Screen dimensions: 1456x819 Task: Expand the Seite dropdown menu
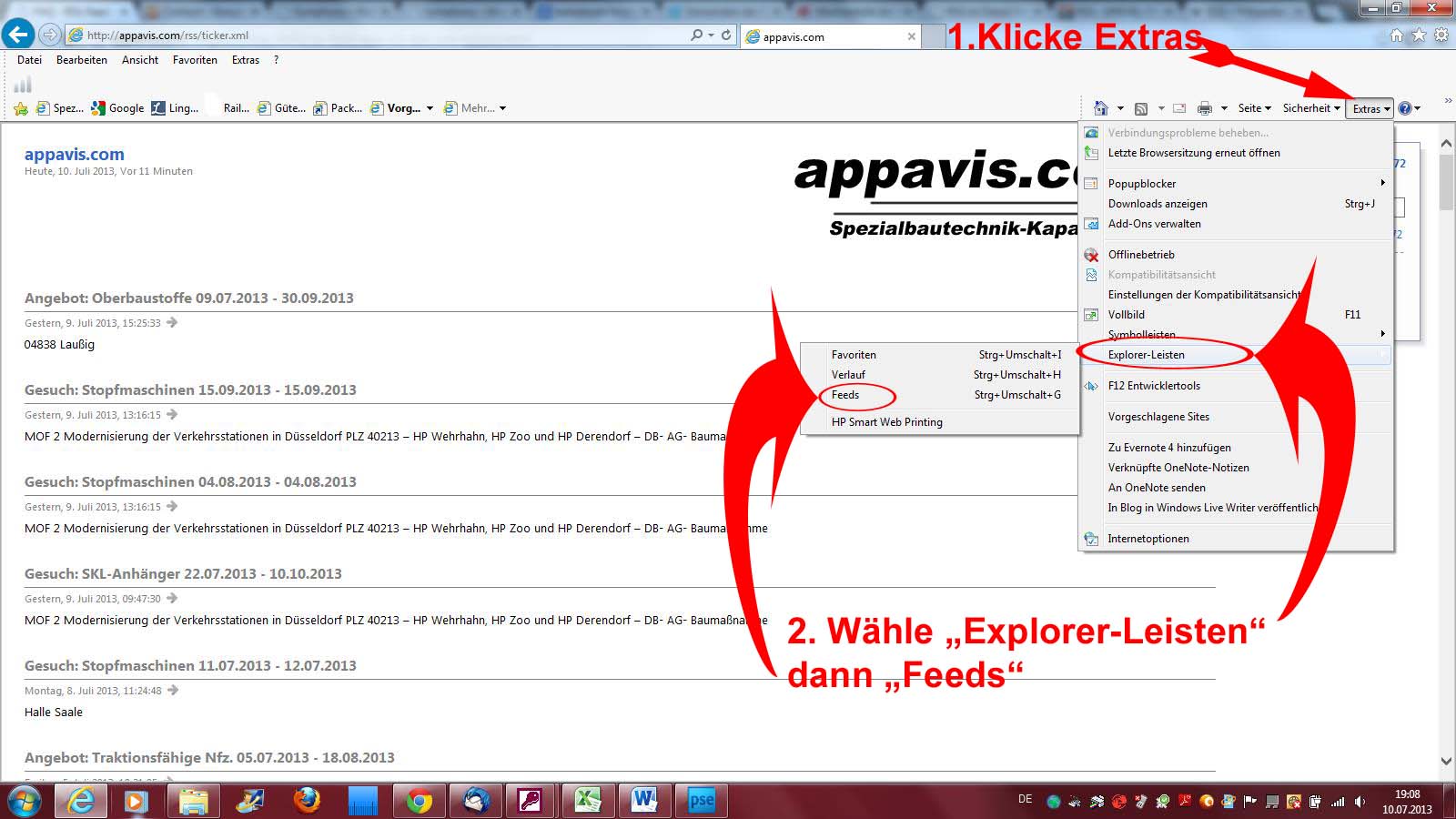[1254, 108]
